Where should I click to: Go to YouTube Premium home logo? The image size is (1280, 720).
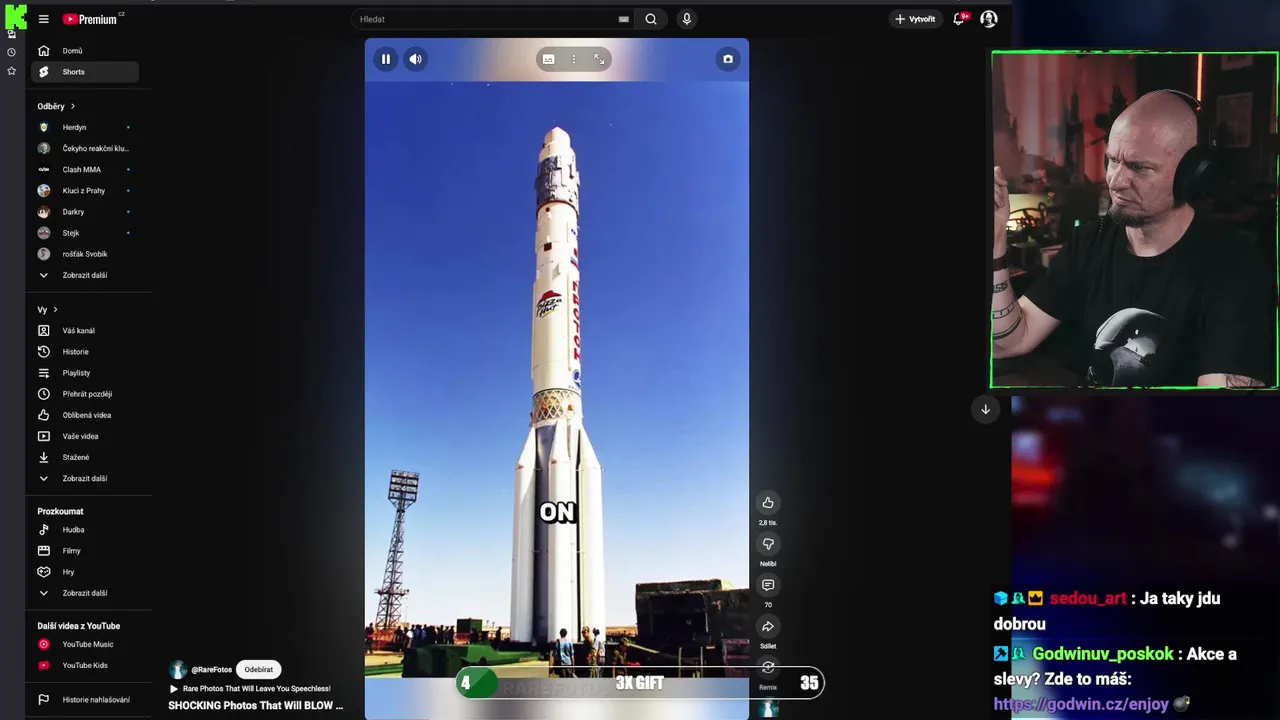click(x=90, y=19)
